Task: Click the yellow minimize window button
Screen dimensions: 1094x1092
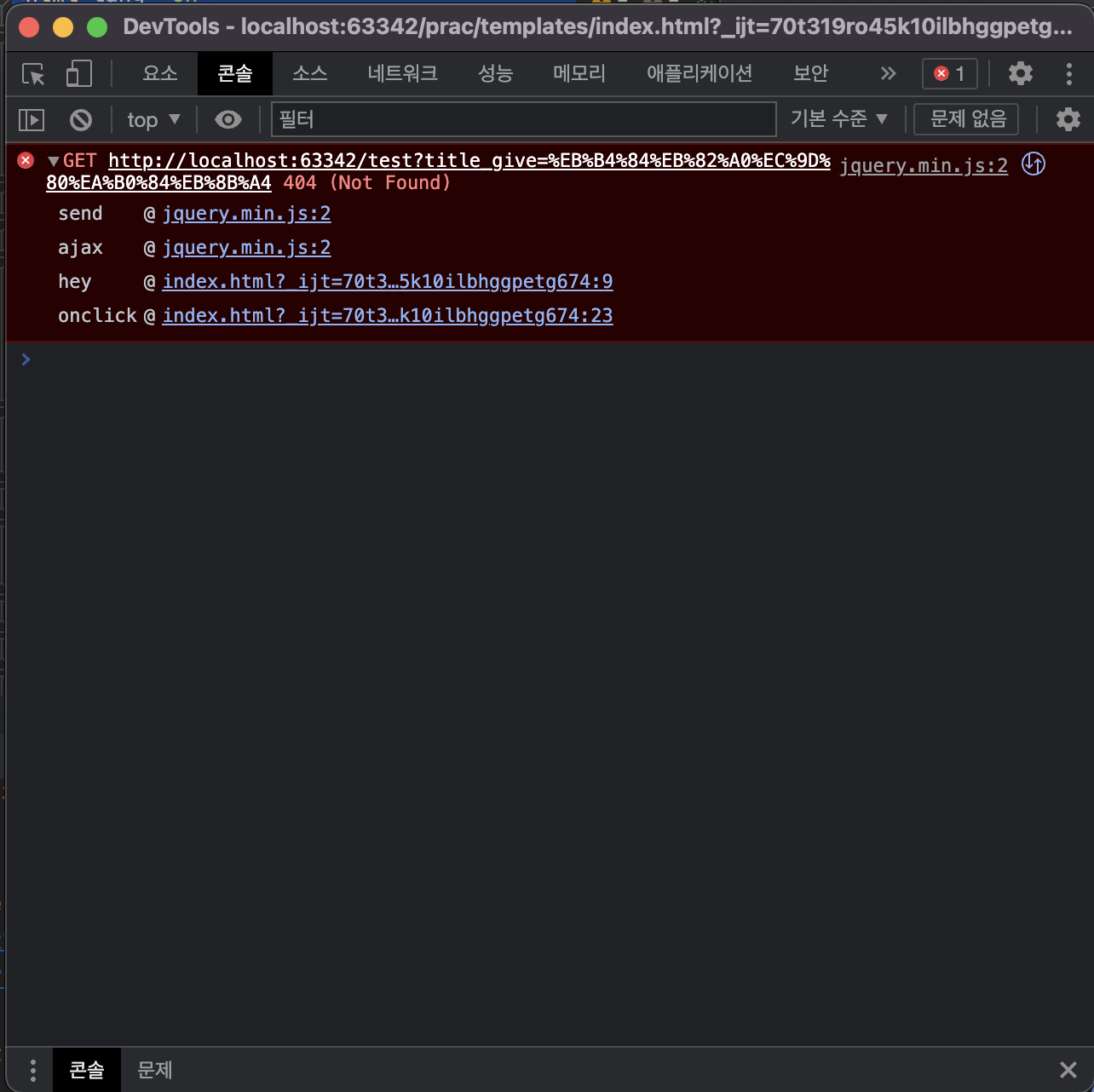Action: [x=63, y=27]
